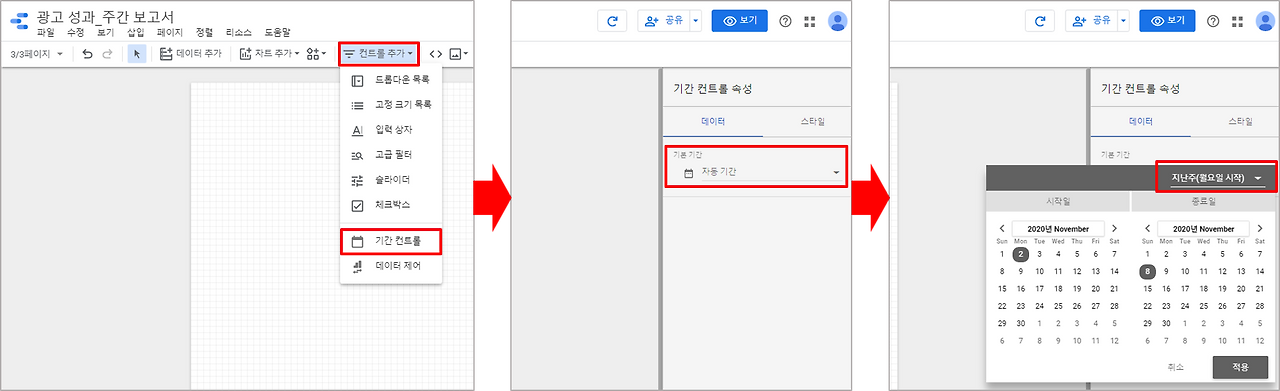Choose 입력 상자 from the control menu
The width and height of the screenshot is (1280, 391).
click(x=391, y=130)
